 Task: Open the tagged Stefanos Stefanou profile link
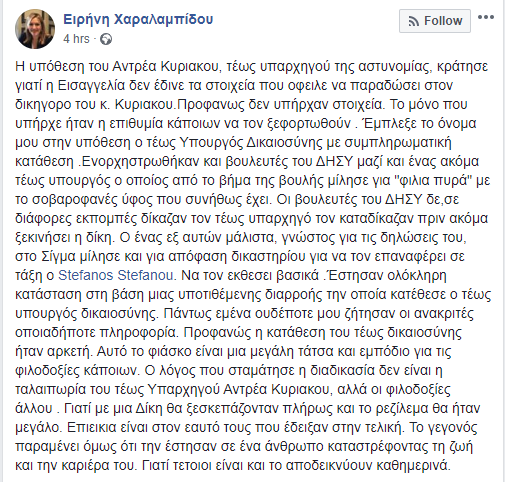(116, 276)
